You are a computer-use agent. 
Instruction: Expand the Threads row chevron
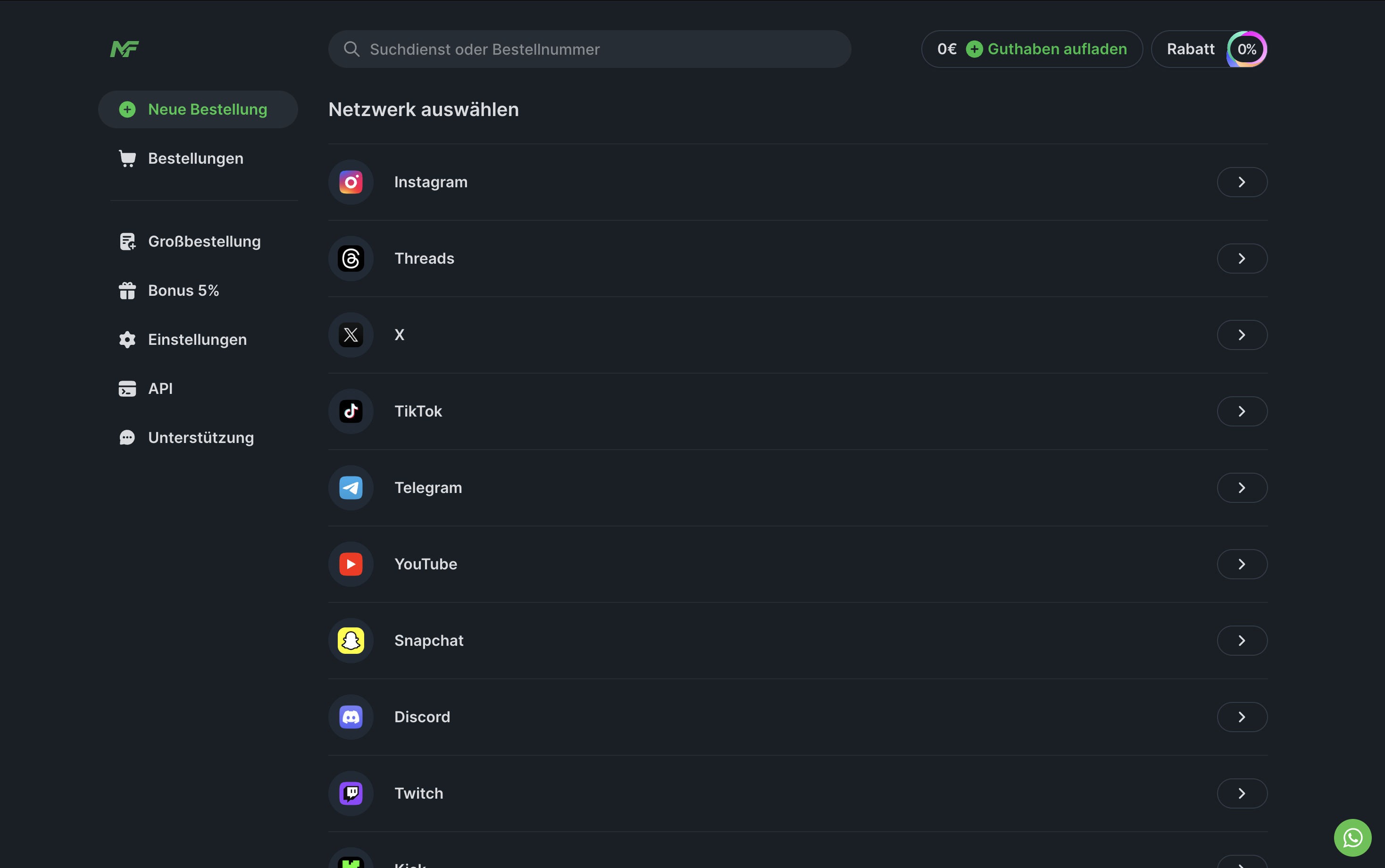(x=1242, y=259)
